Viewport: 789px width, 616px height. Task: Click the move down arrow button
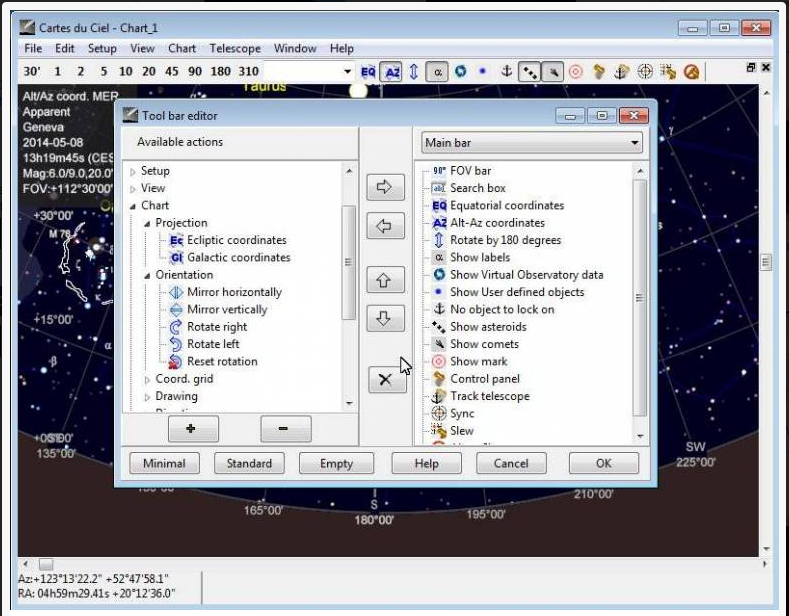(x=385, y=319)
